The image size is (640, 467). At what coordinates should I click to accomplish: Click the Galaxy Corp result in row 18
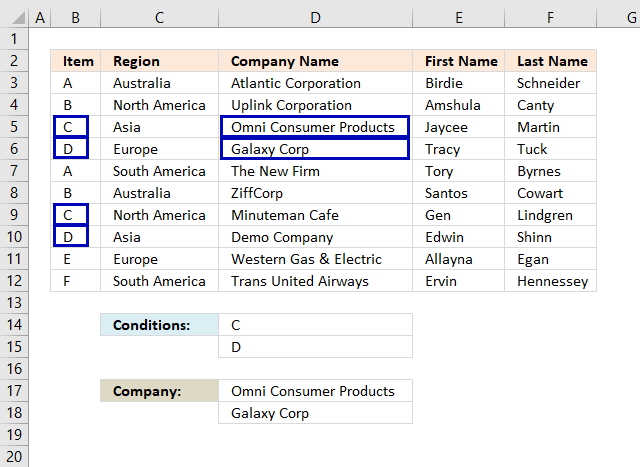tap(315, 413)
